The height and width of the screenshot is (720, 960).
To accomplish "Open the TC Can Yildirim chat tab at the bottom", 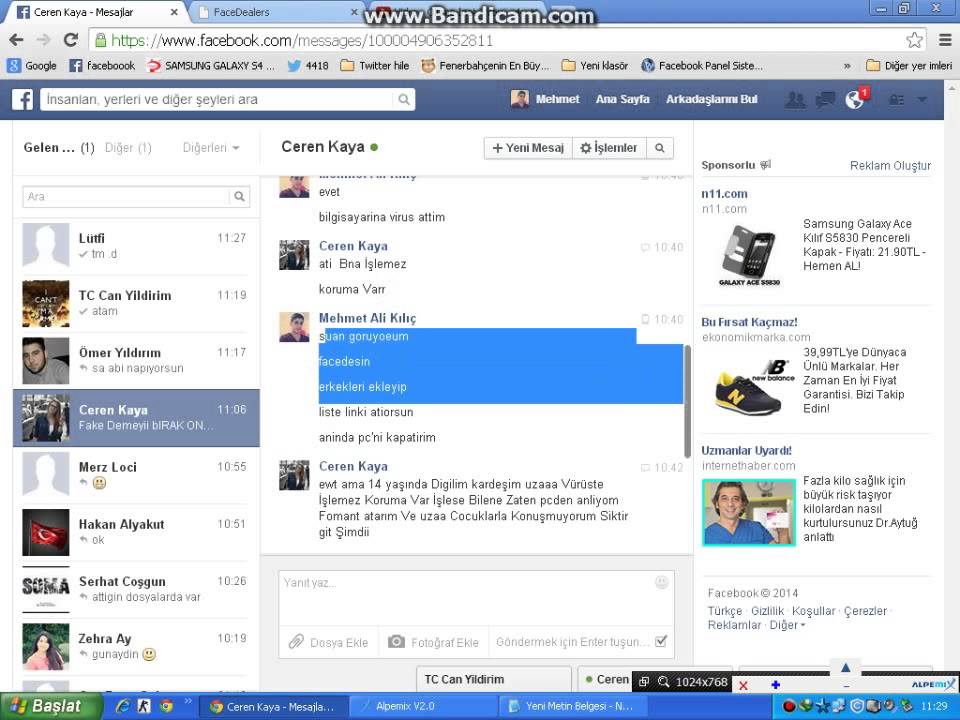I will [494, 680].
